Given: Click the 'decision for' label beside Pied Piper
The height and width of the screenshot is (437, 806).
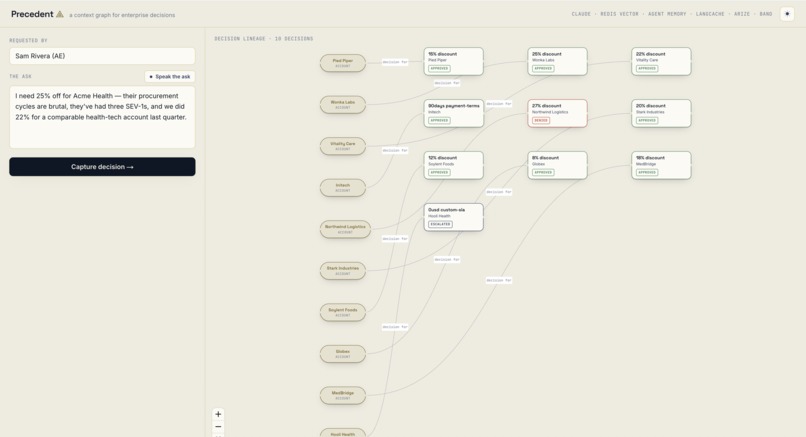Looking at the screenshot, I should pos(395,62).
